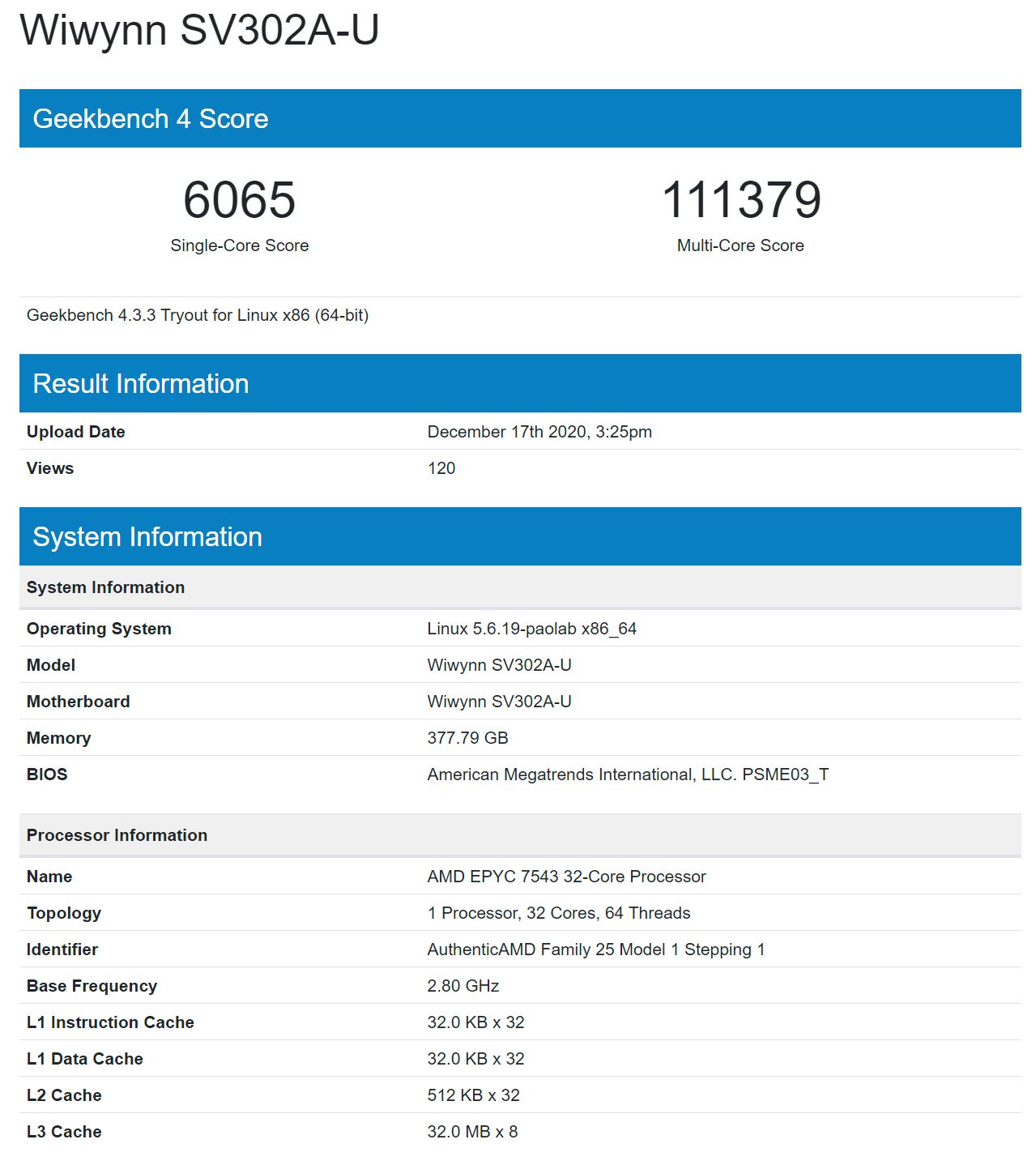Select the 512 KB x 32 value
The image size is (1036, 1165).
[x=474, y=1095]
